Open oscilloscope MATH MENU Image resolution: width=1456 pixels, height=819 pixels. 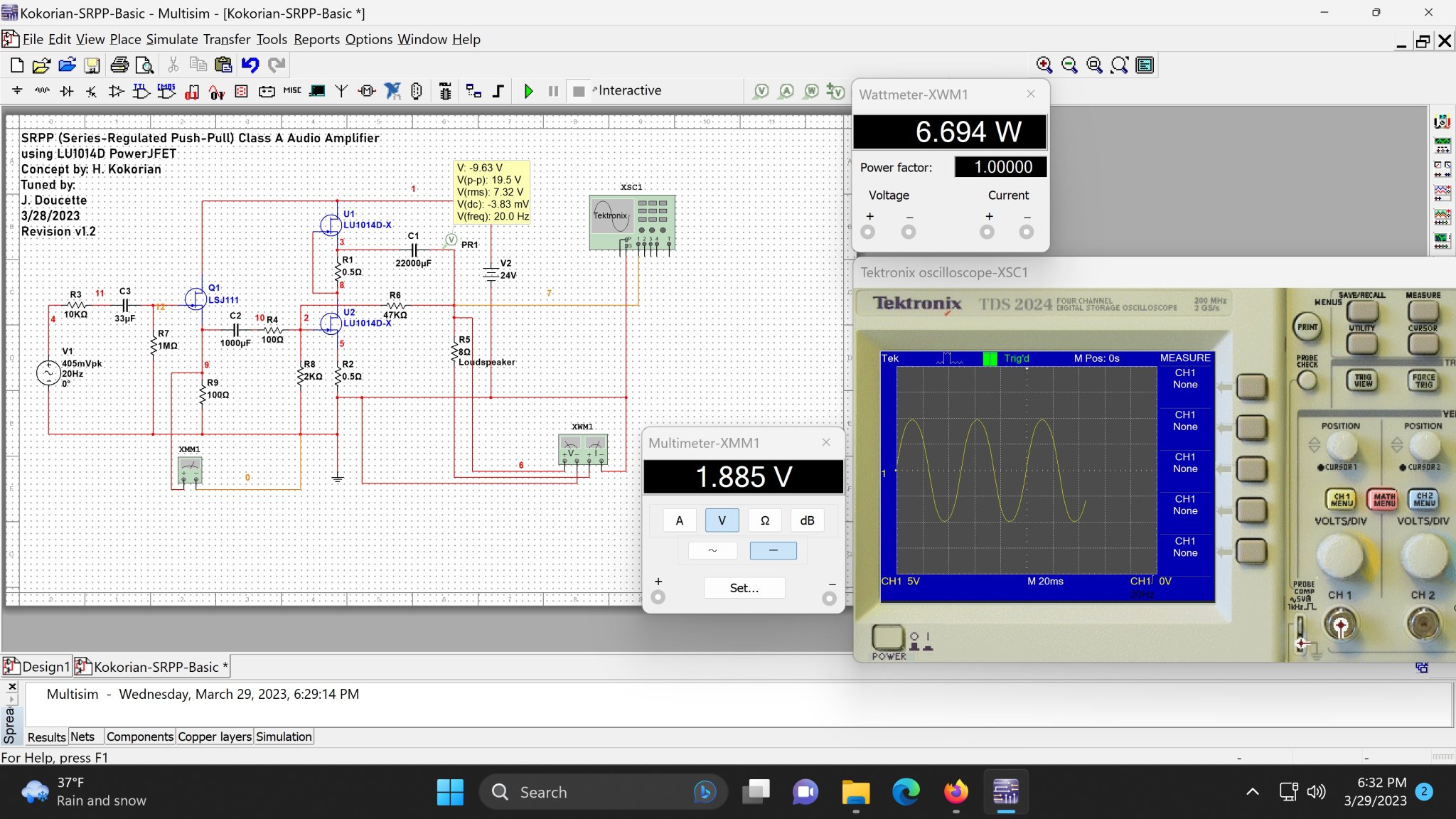tap(1383, 500)
